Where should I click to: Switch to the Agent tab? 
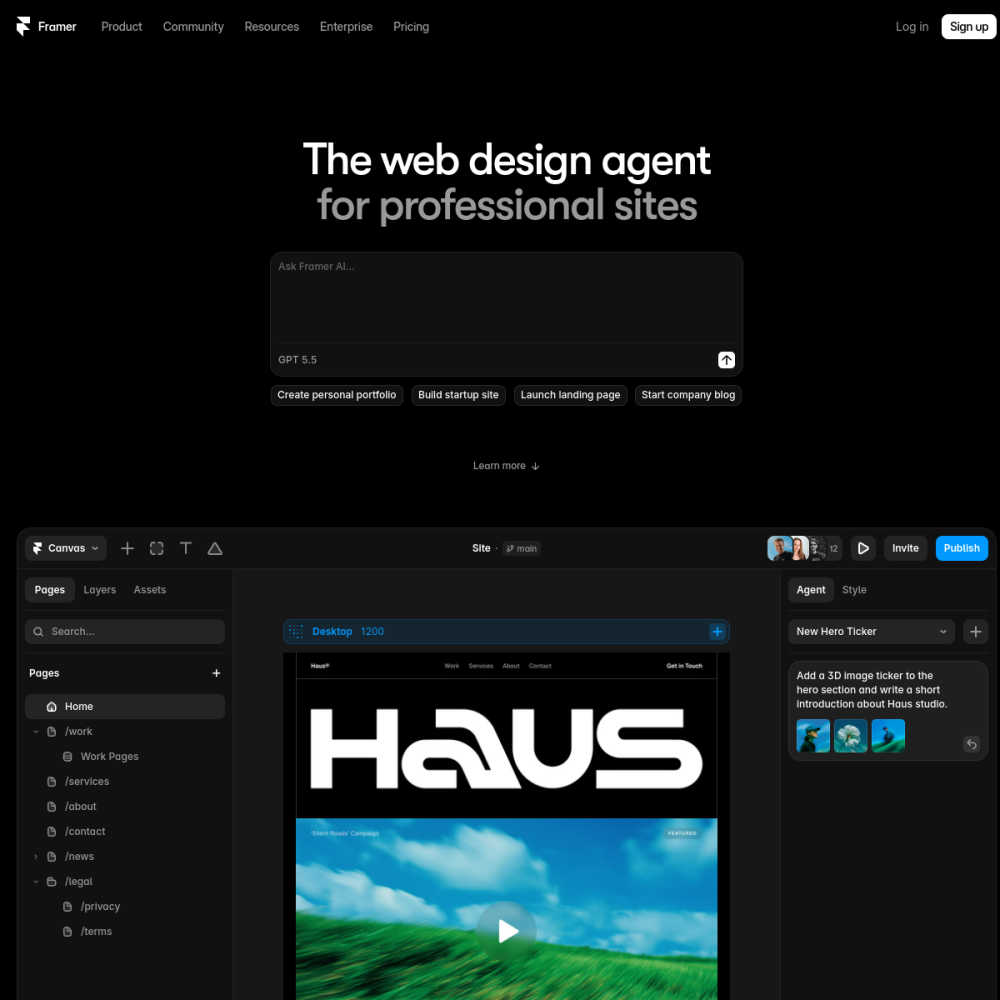coord(811,590)
